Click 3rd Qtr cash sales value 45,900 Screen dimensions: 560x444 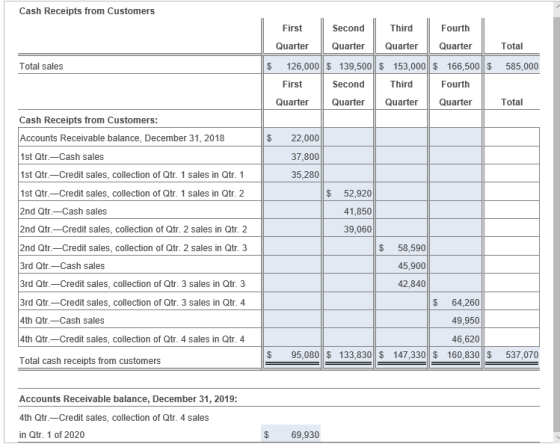point(401,266)
